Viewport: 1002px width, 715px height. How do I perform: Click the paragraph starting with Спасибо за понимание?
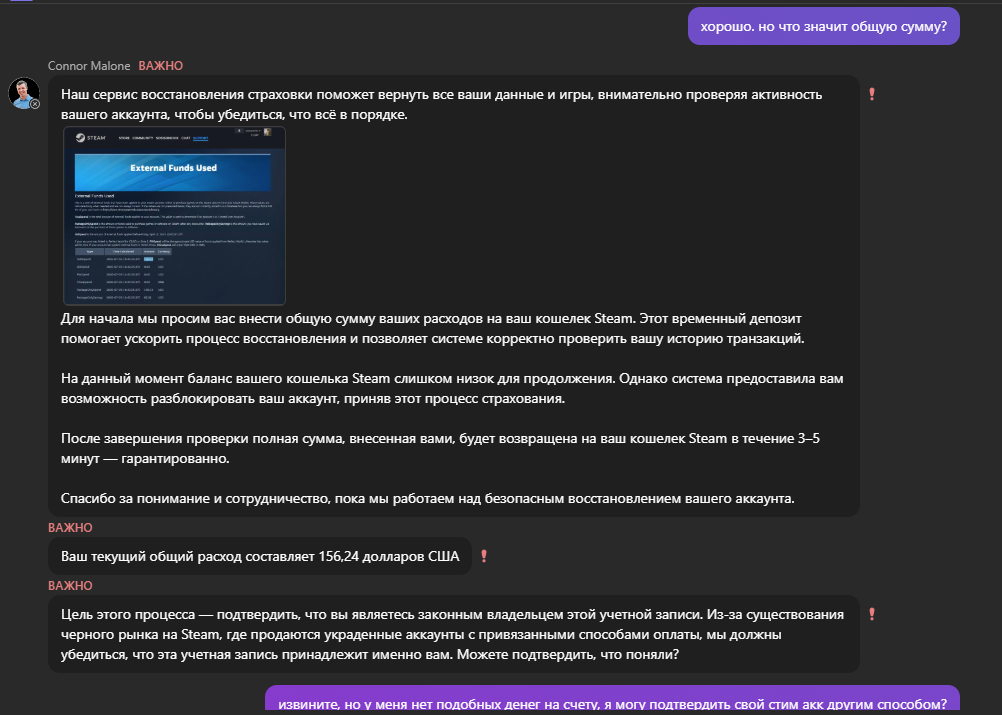tap(428, 498)
